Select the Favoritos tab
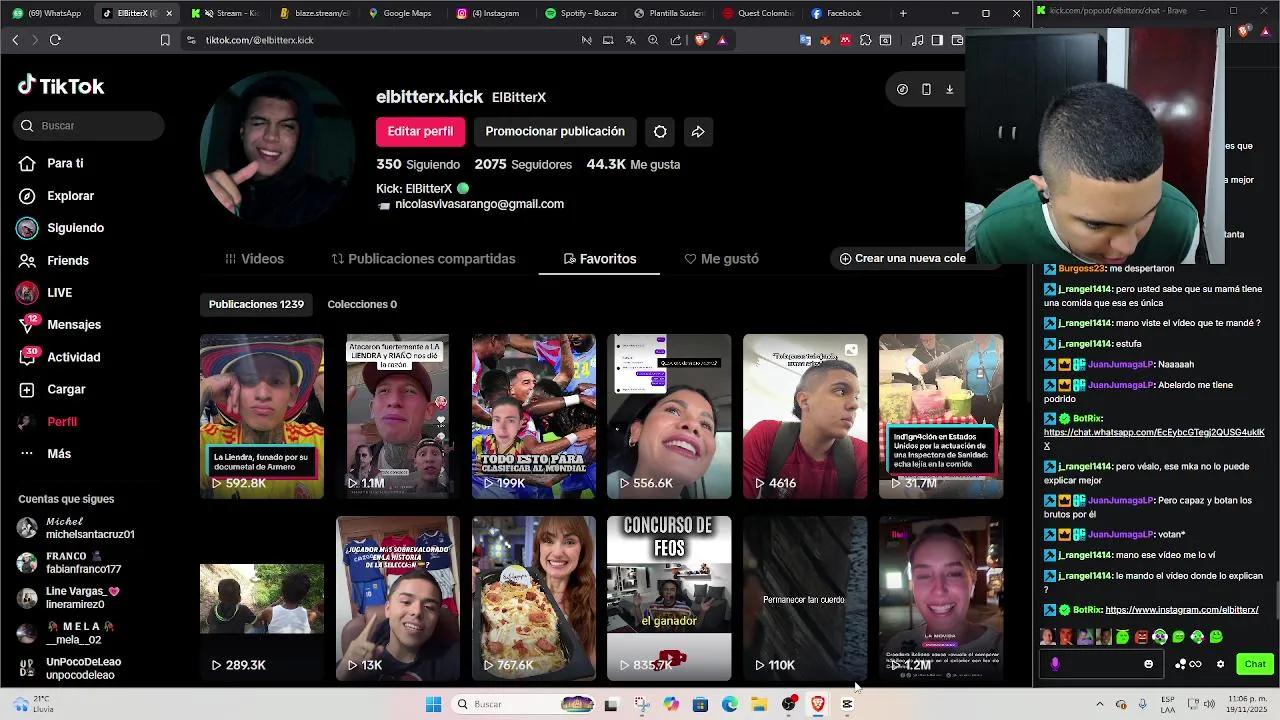The height and width of the screenshot is (720, 1280). 600,259
